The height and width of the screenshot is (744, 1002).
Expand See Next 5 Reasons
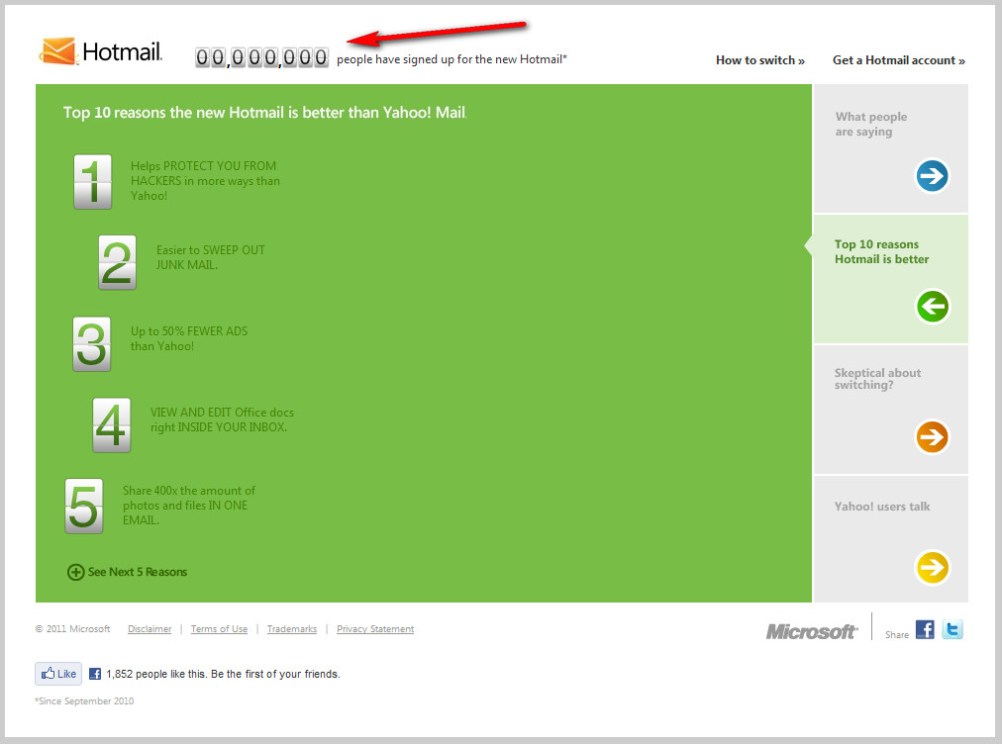pos(127,572)
